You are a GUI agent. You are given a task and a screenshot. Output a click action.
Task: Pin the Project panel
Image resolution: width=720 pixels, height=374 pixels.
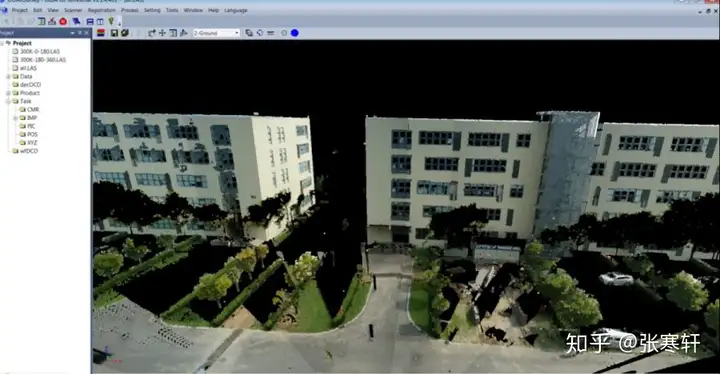[79, 33]
